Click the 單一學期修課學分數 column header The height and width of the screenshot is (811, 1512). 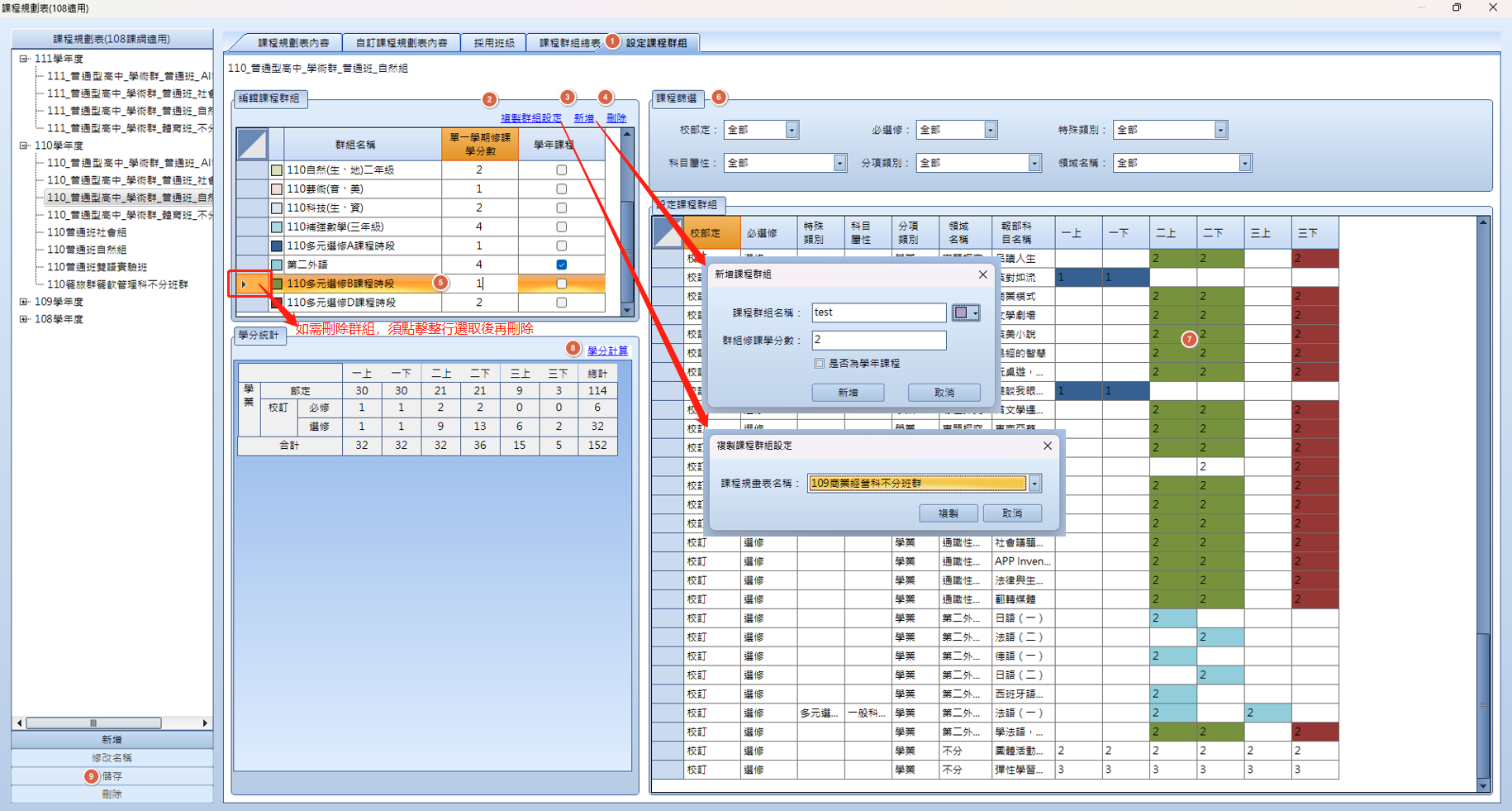pos(480,145)
